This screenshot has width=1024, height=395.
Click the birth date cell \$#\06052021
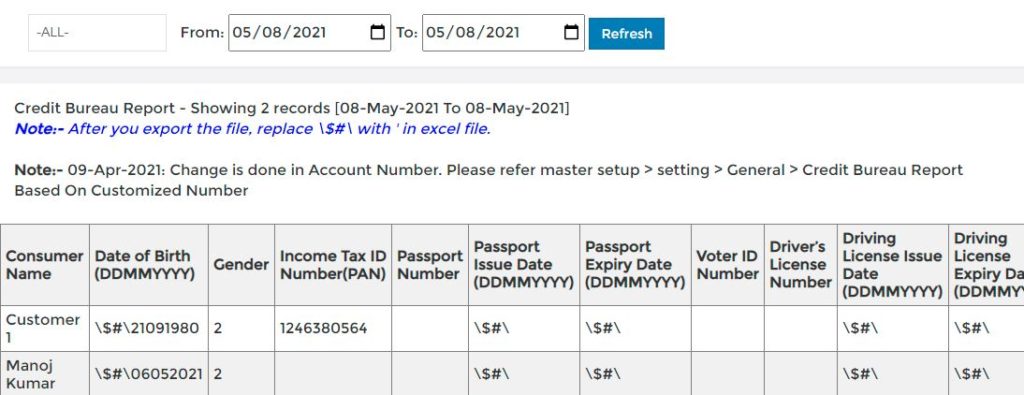(149, 373)
